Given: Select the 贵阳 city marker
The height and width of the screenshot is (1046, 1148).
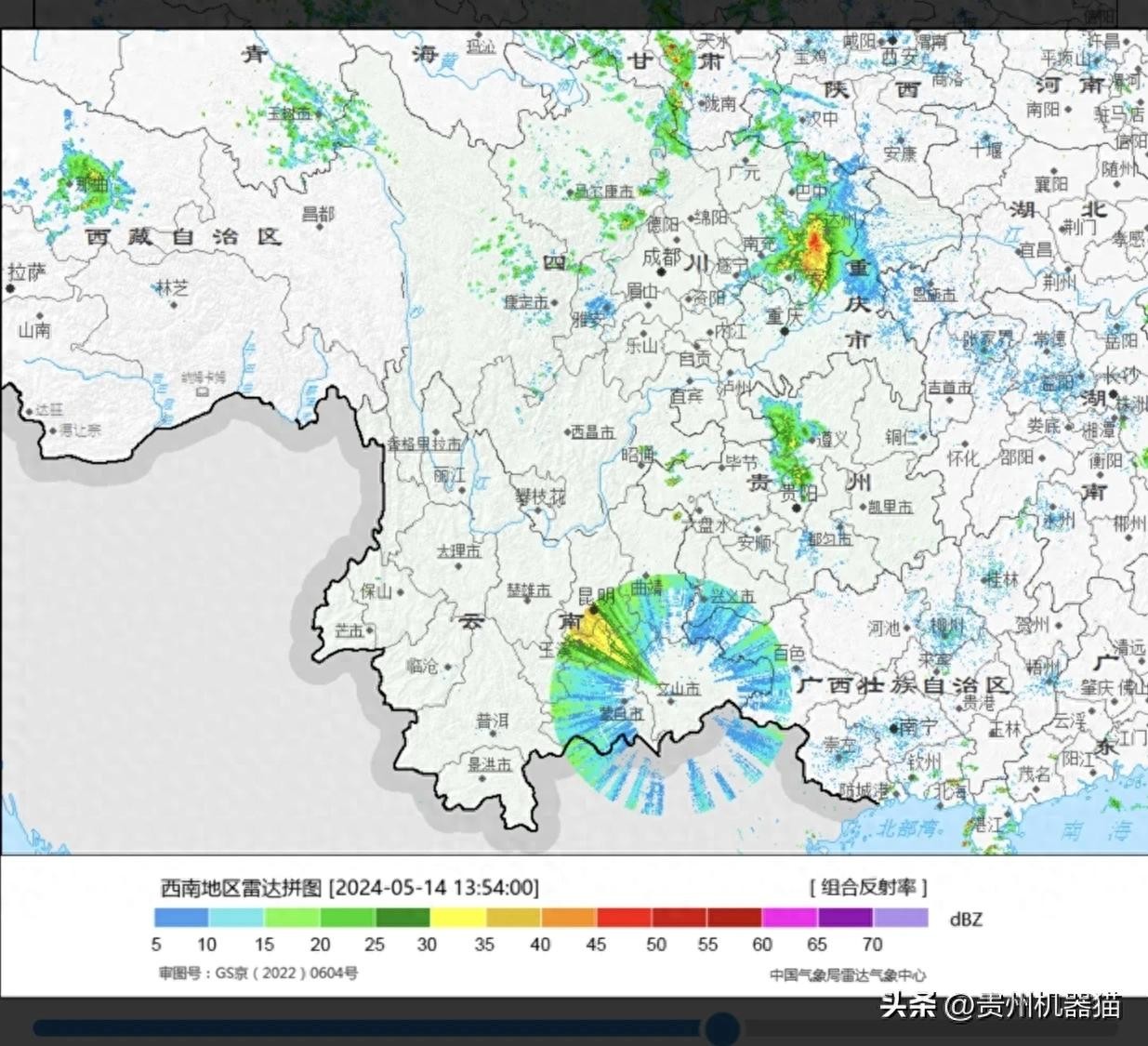Looking at the screenshot, I should point(796,508).
